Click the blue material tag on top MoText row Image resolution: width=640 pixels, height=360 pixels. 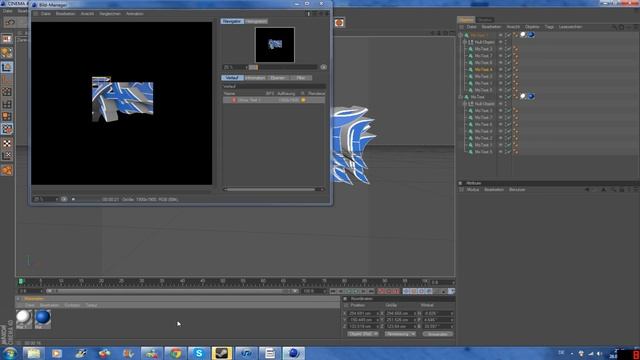click(x=531, y=35)
